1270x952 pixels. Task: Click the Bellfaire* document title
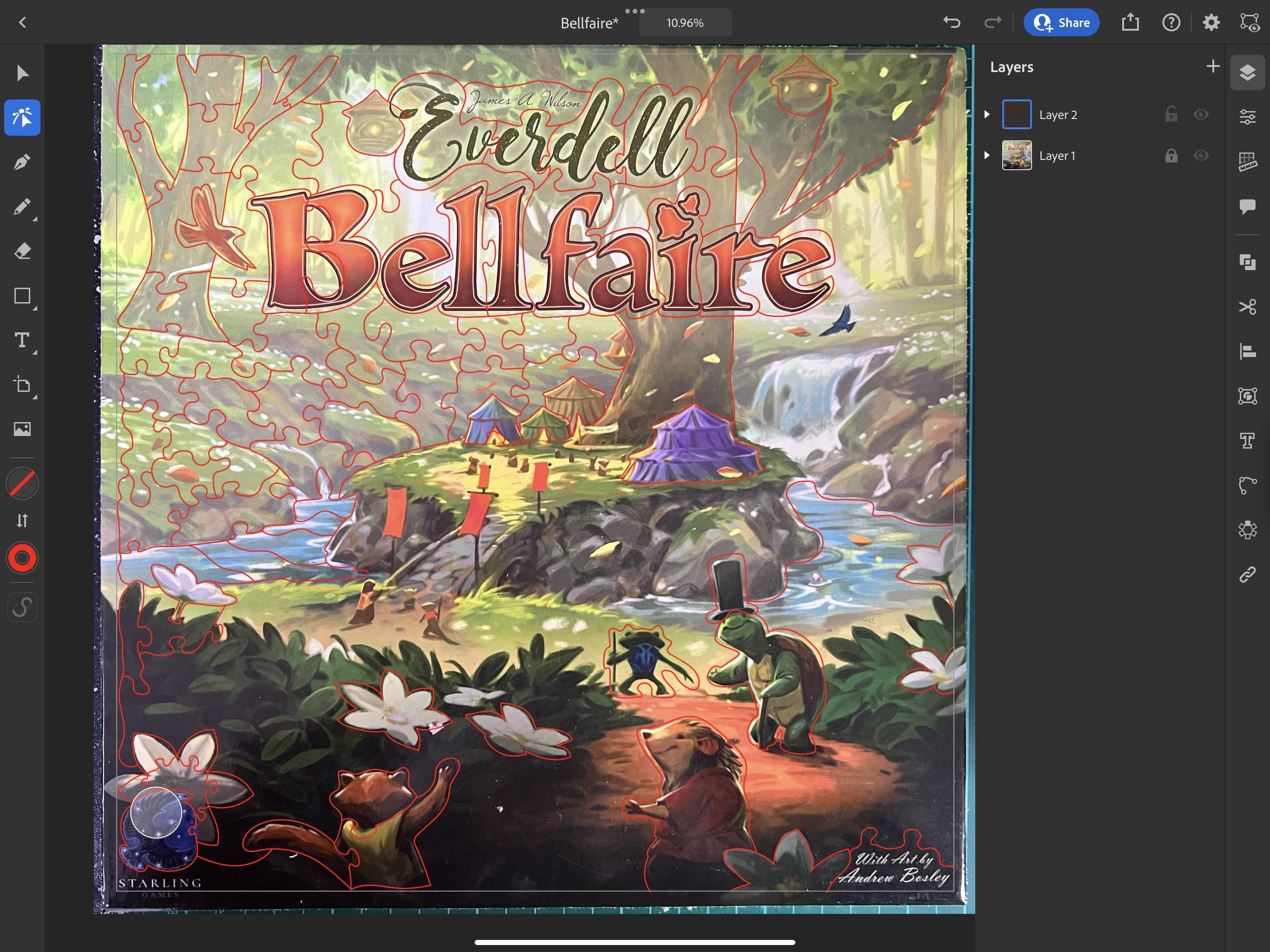589,23
